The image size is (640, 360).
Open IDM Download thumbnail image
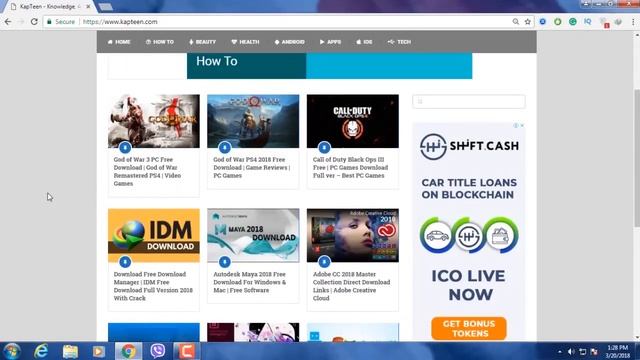click(154, 236)
